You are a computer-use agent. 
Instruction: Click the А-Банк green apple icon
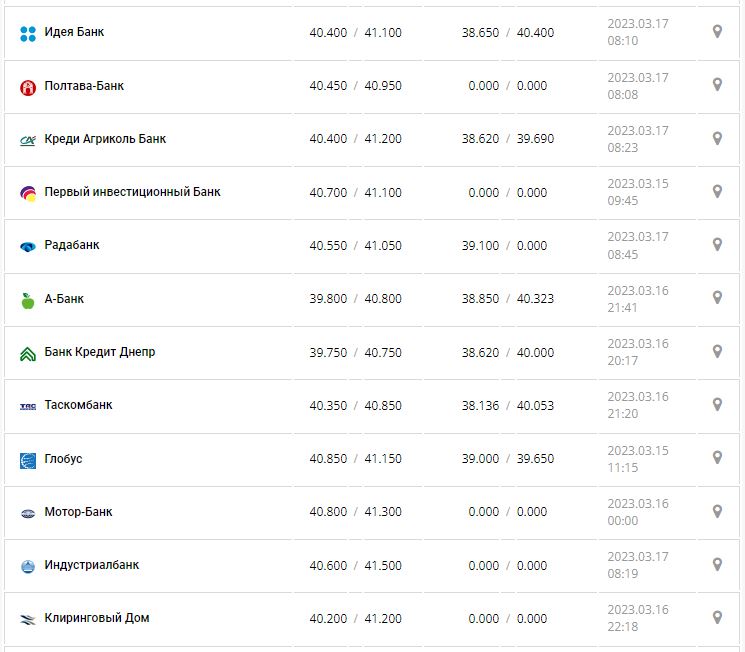(28, 299)
